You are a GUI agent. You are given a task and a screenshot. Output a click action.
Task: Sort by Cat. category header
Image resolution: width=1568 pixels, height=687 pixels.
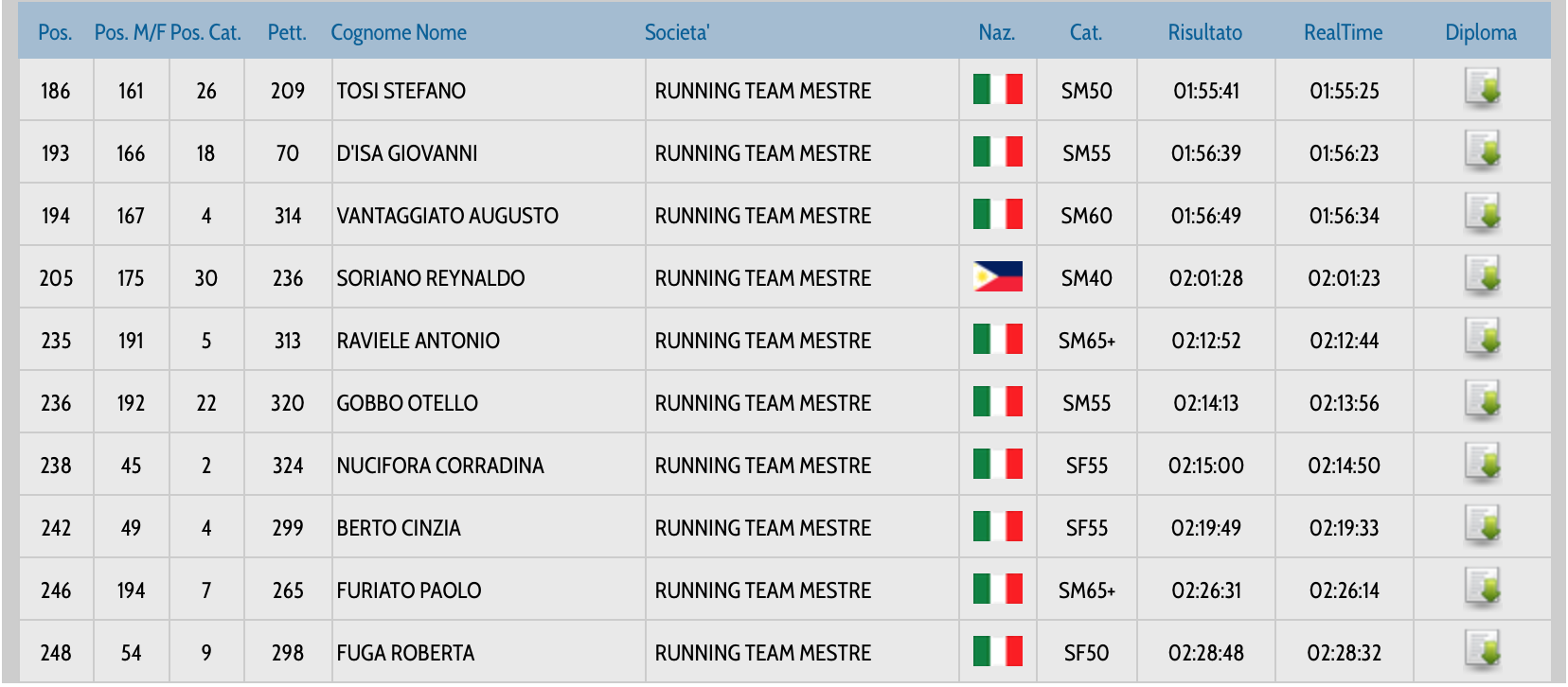coord(1085,33)
